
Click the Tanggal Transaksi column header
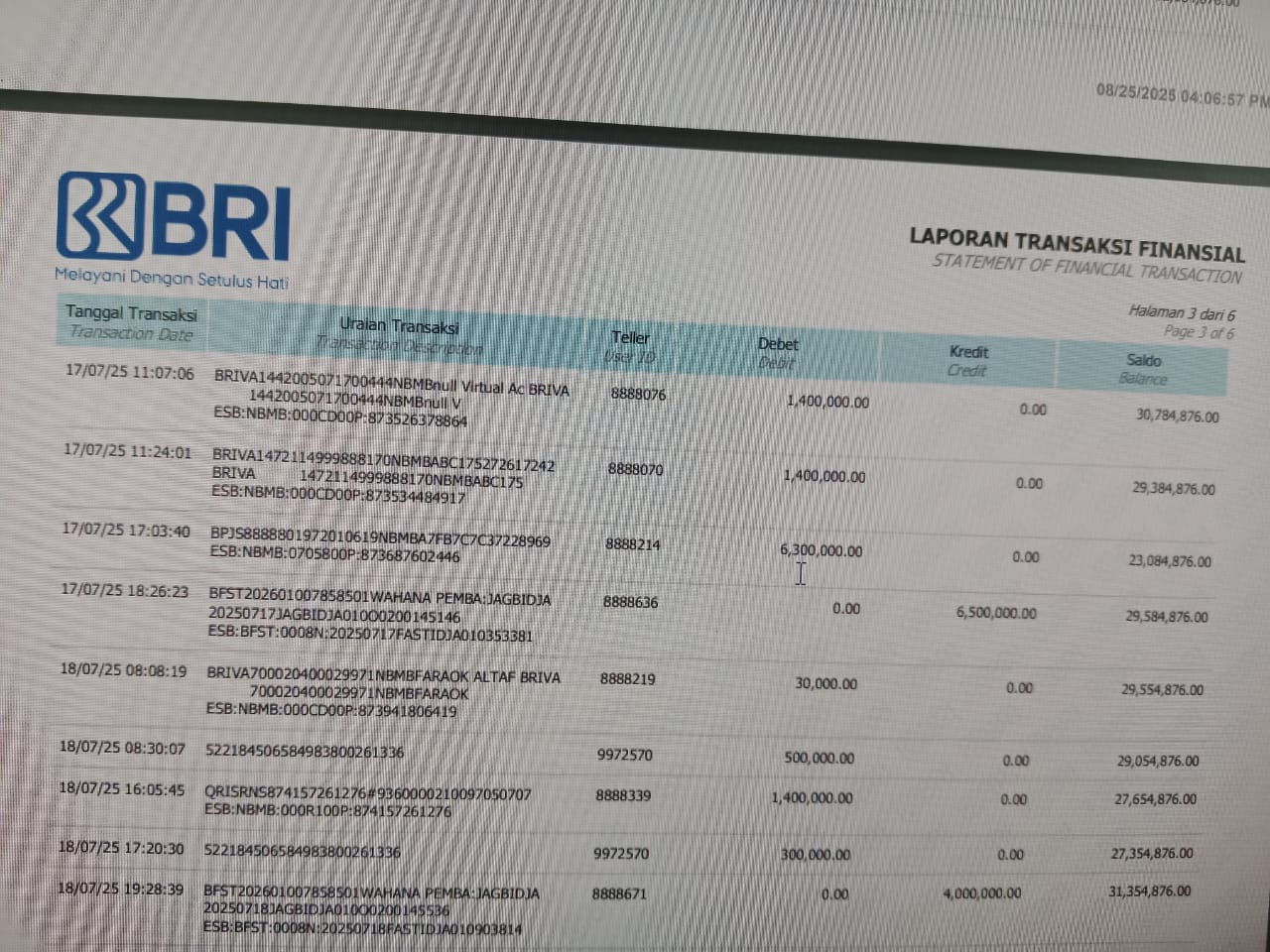tap(131, 322)
